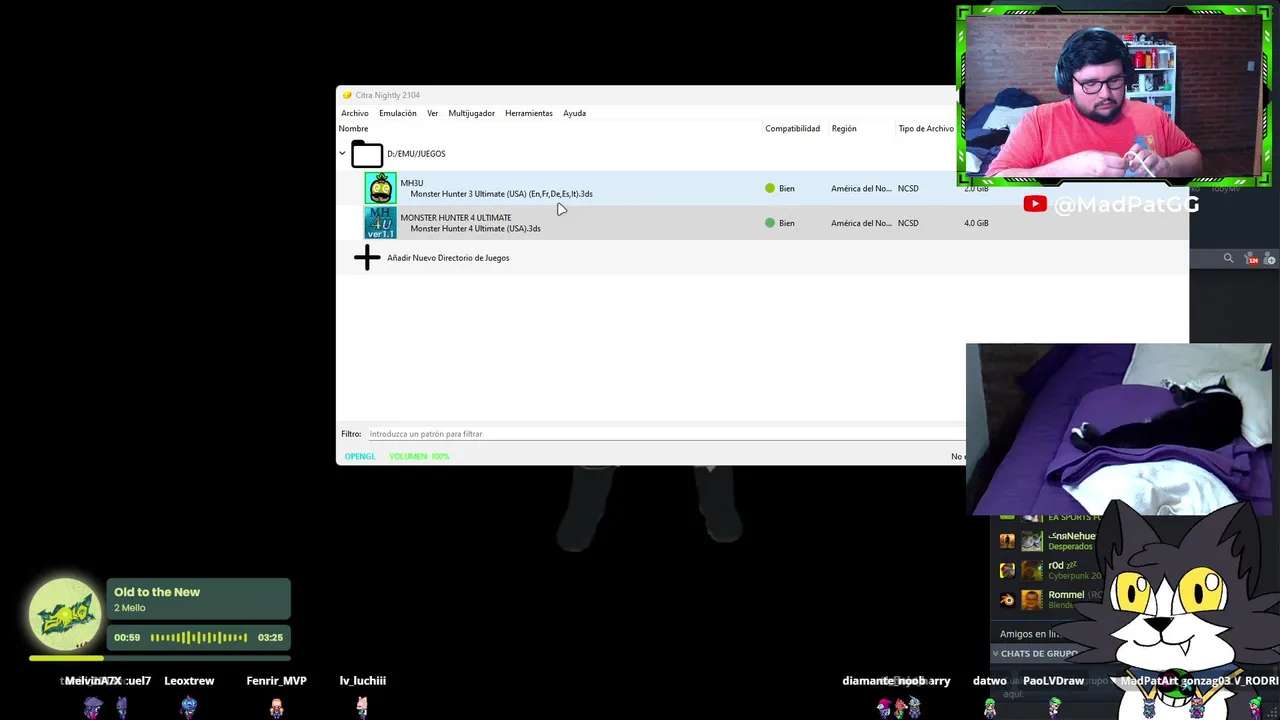Click the audio waveform between 00:59 and 03:25
The image size is (1280, 720).
(199, 637)
